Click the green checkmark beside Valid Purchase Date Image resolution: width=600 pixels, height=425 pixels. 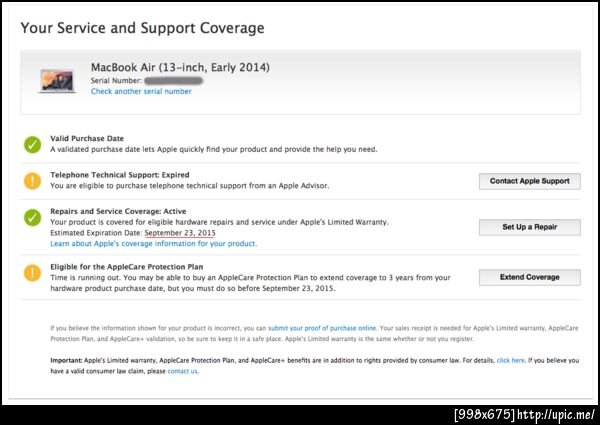click(33, 145)
